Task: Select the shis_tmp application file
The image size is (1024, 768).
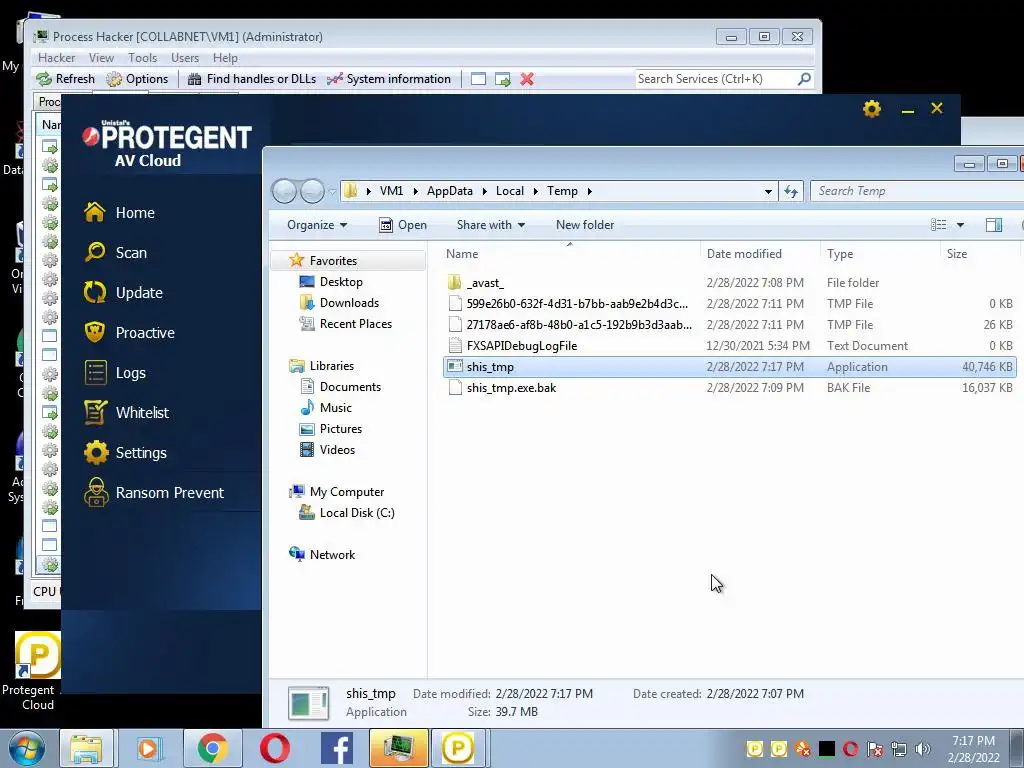Action: [729, 366]
